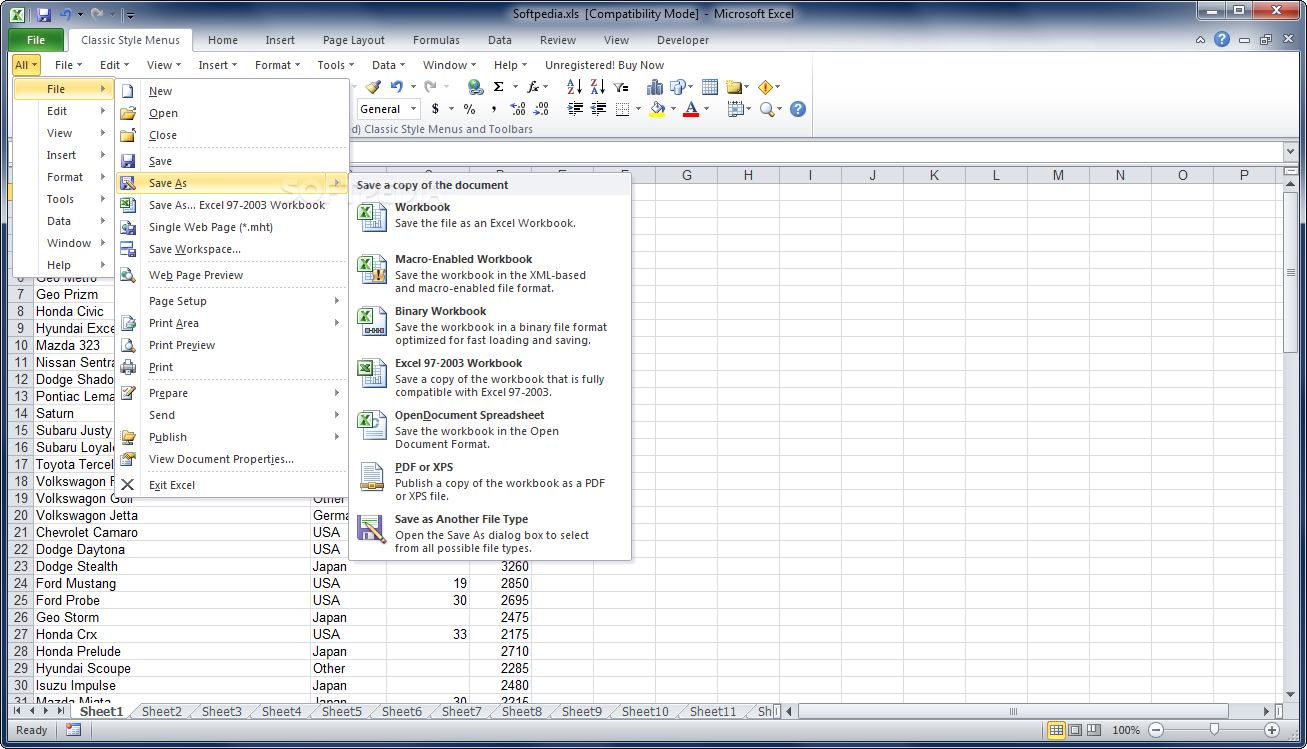Open the Window dropdown in the classic menu bar
This screenshot has height=749, width=1307.
click(449, 65)
